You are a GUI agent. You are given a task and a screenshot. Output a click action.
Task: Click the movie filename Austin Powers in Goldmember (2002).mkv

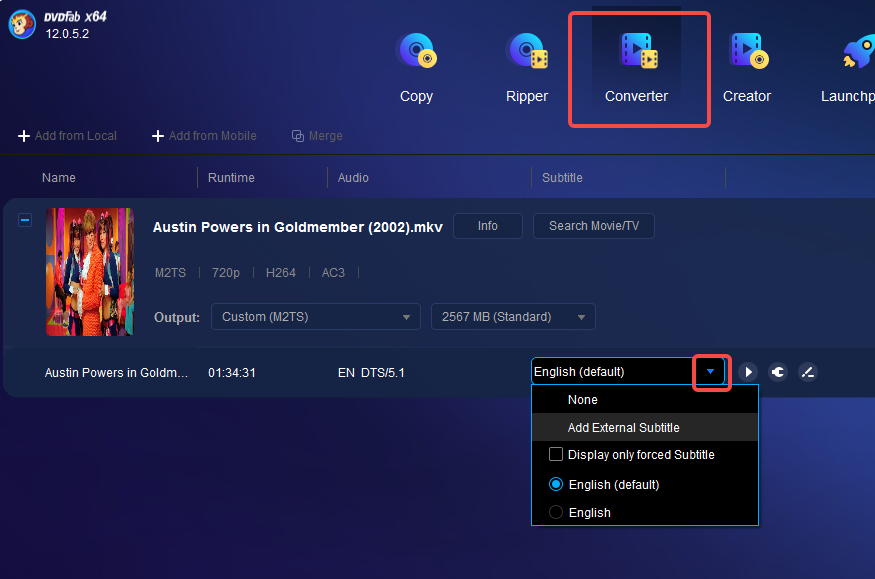[x=297, y=227]
